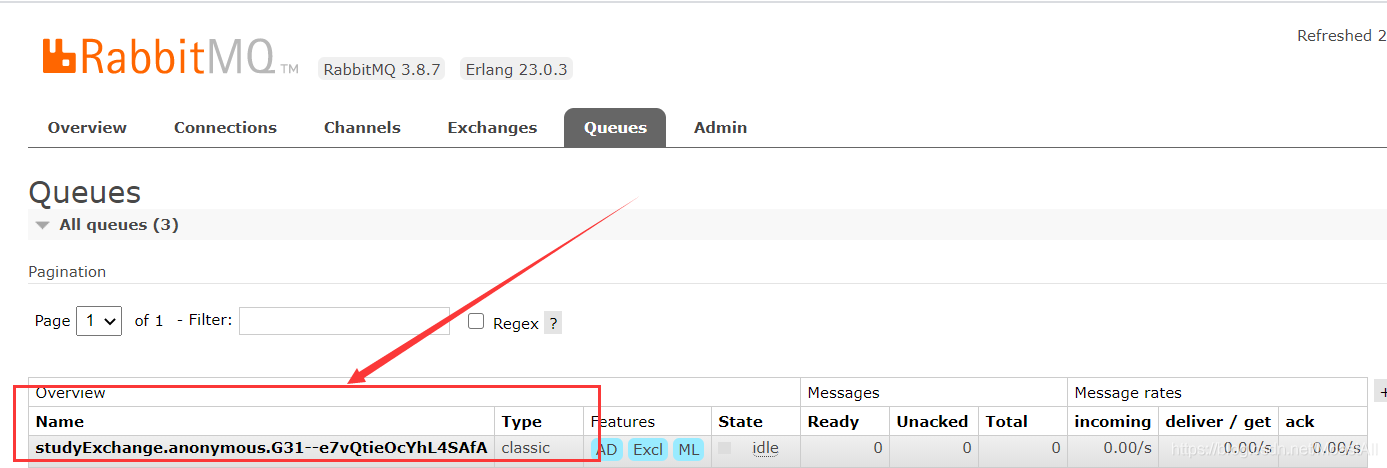
Task: Sort queues by Type column
Action: tap(521, 422)
